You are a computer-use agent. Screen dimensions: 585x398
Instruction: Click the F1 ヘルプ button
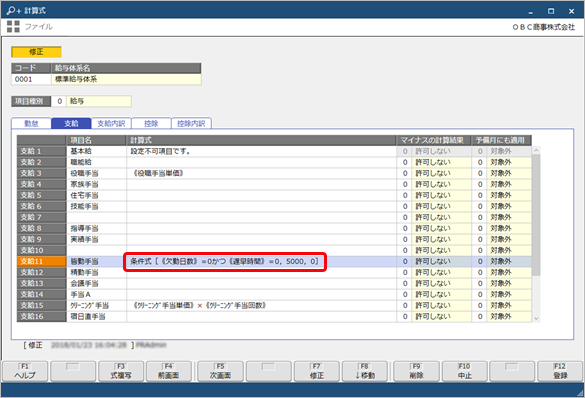[25, 371]
